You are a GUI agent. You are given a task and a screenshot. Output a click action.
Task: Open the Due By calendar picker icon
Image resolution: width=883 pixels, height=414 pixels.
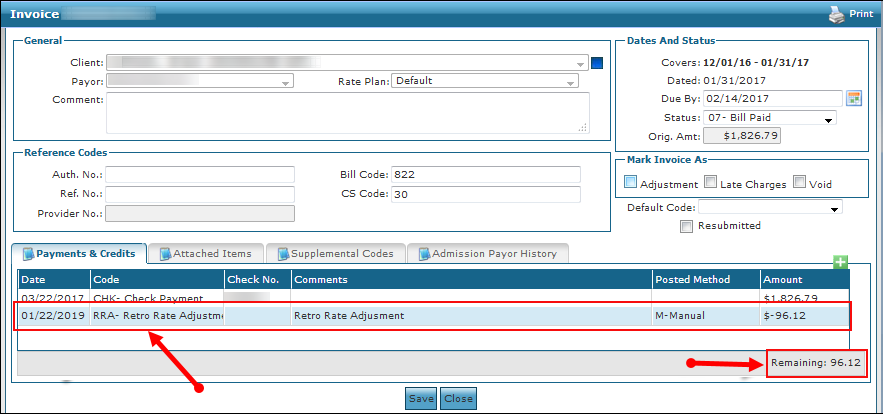[854, 98]
